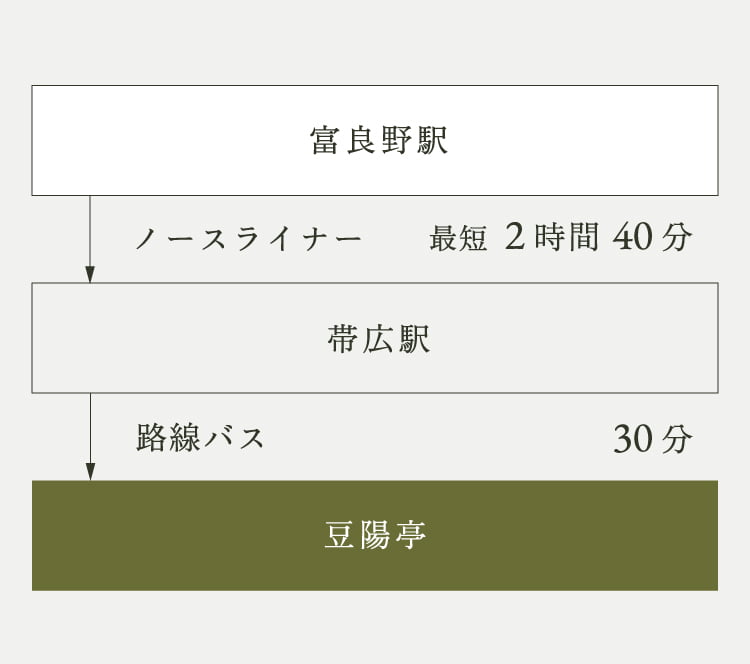This screenshot has height=664, width=750.
Task: Click the olive green color area
Action: (191, 535)
